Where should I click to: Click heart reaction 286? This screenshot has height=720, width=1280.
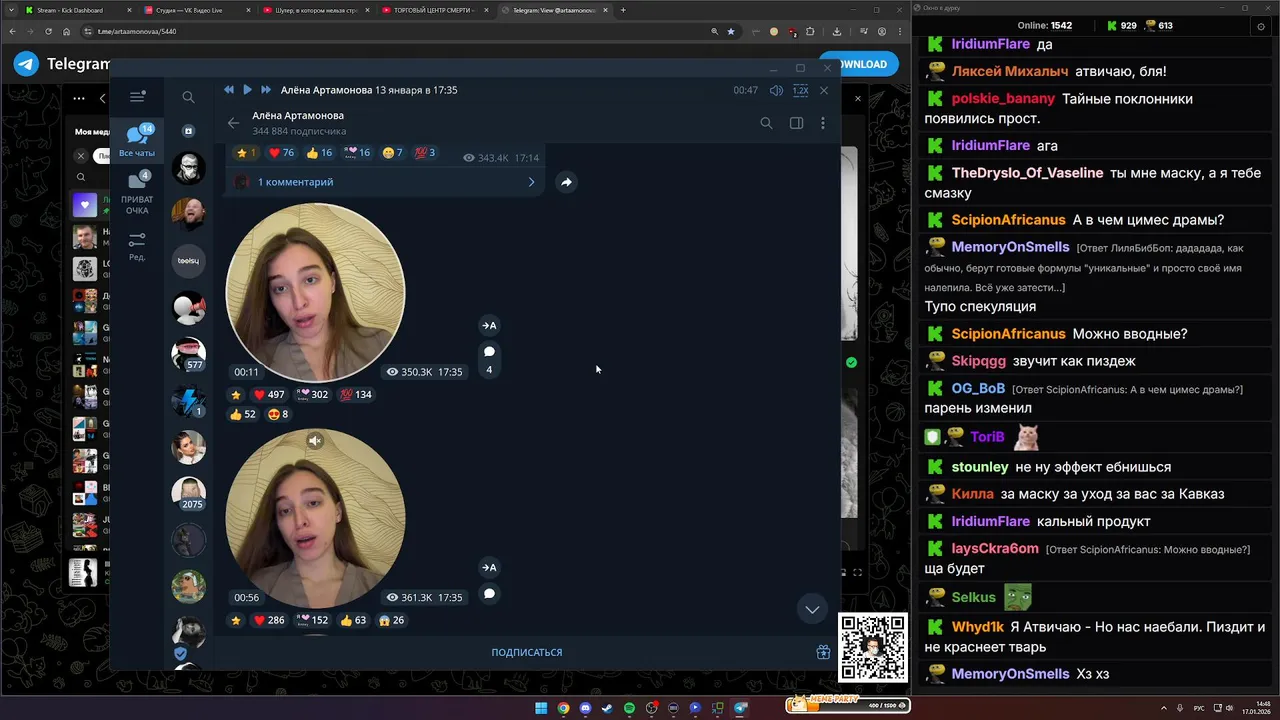[x=268, y=620]
